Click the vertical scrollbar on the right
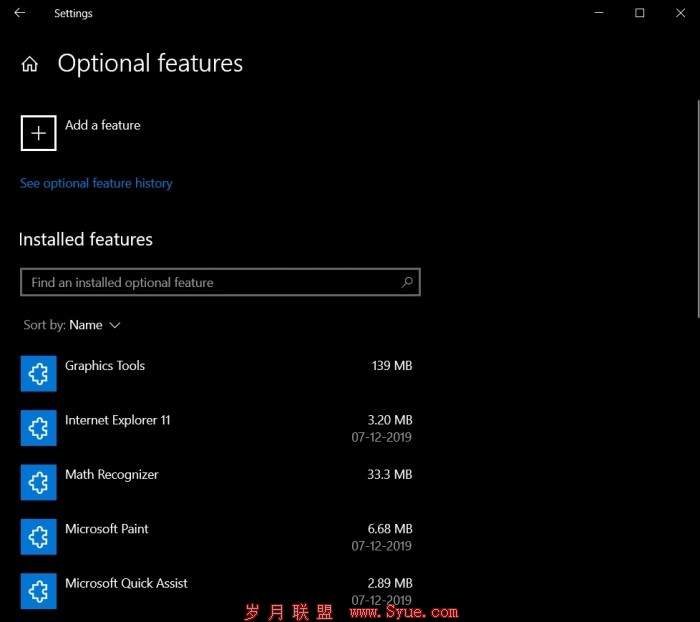The height and width of the screenshot is (622, 700). tap(698, 209)
